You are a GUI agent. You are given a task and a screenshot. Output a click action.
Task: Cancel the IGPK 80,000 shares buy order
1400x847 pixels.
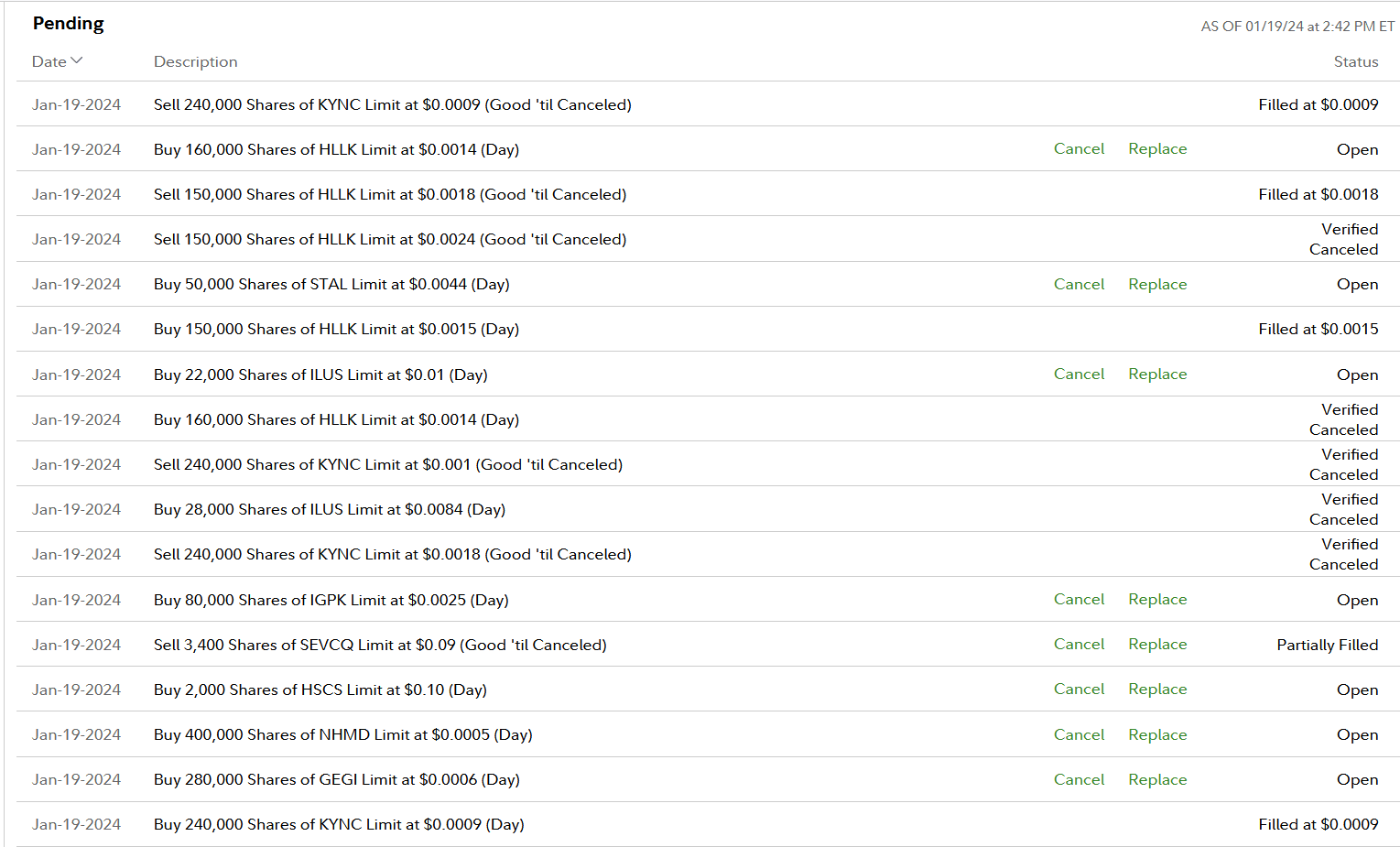pyautogui.click(x=1079, y=599)
